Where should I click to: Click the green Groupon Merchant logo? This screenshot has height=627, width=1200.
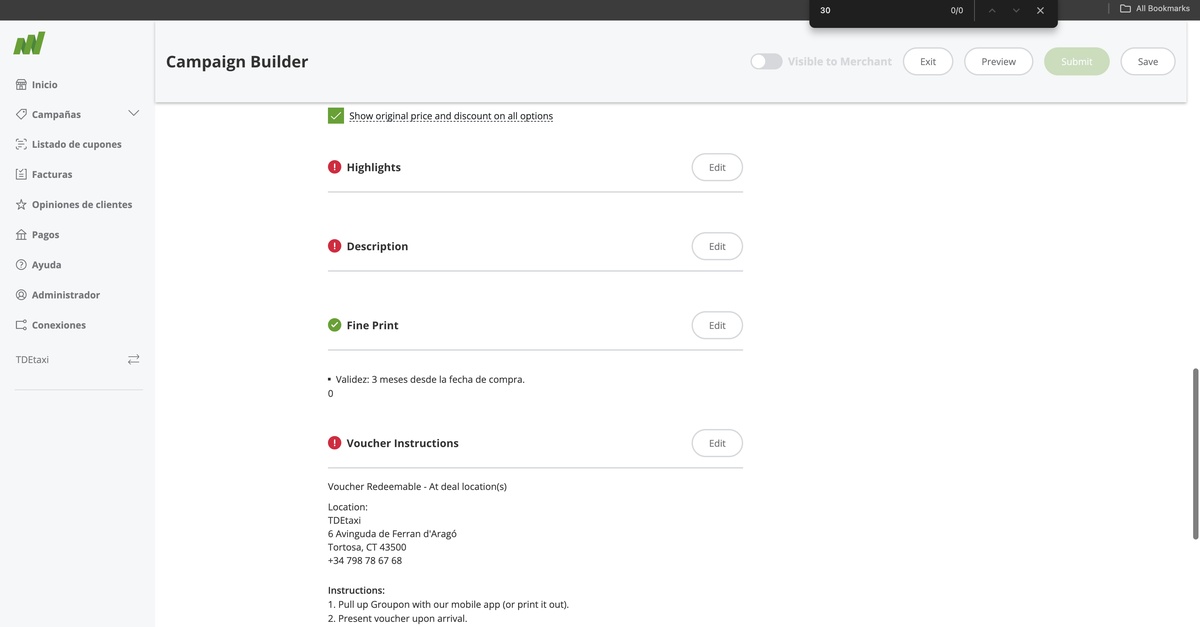pos(29,43)
